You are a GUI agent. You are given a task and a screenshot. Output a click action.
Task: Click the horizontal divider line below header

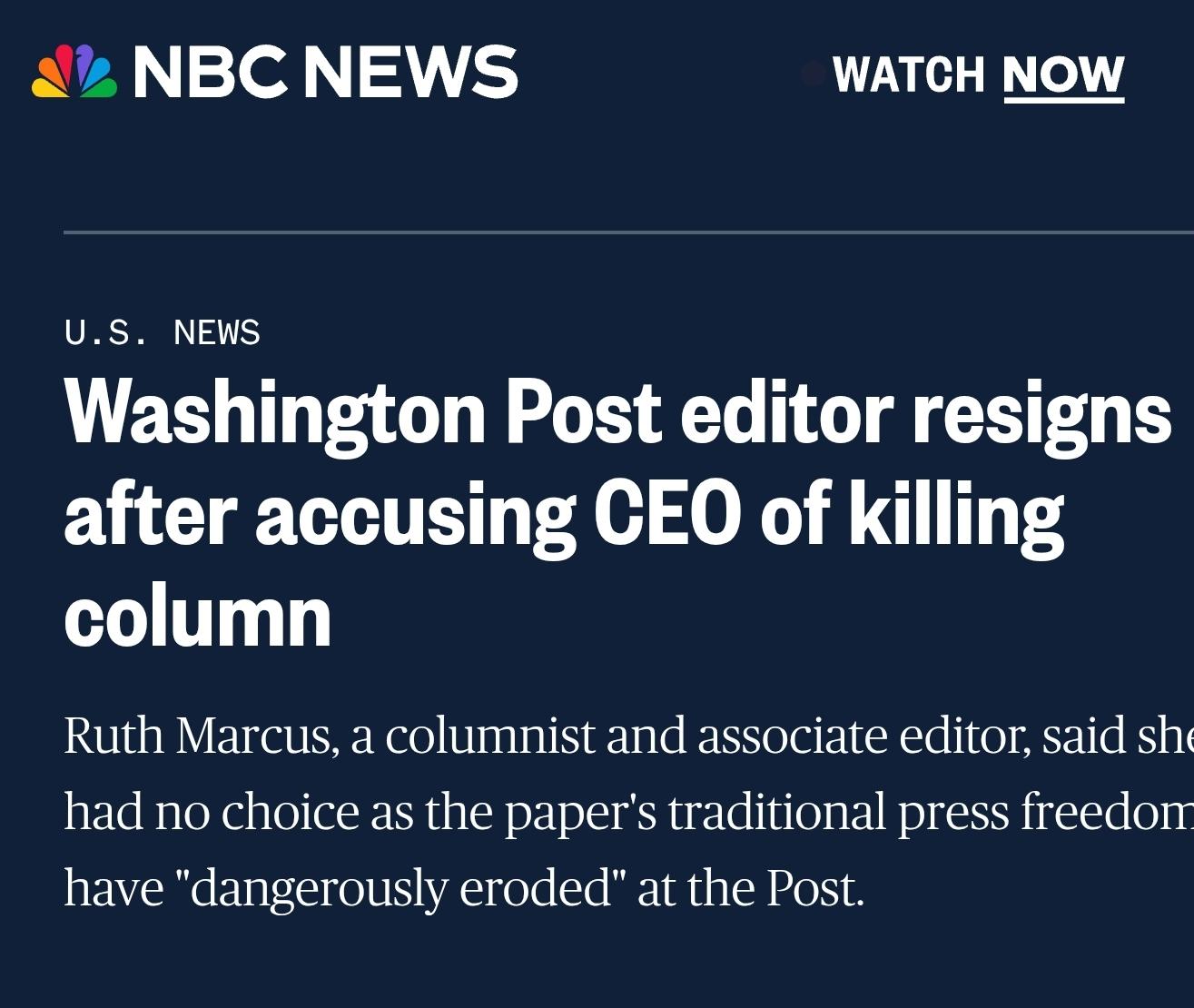[x=627, y=232]
